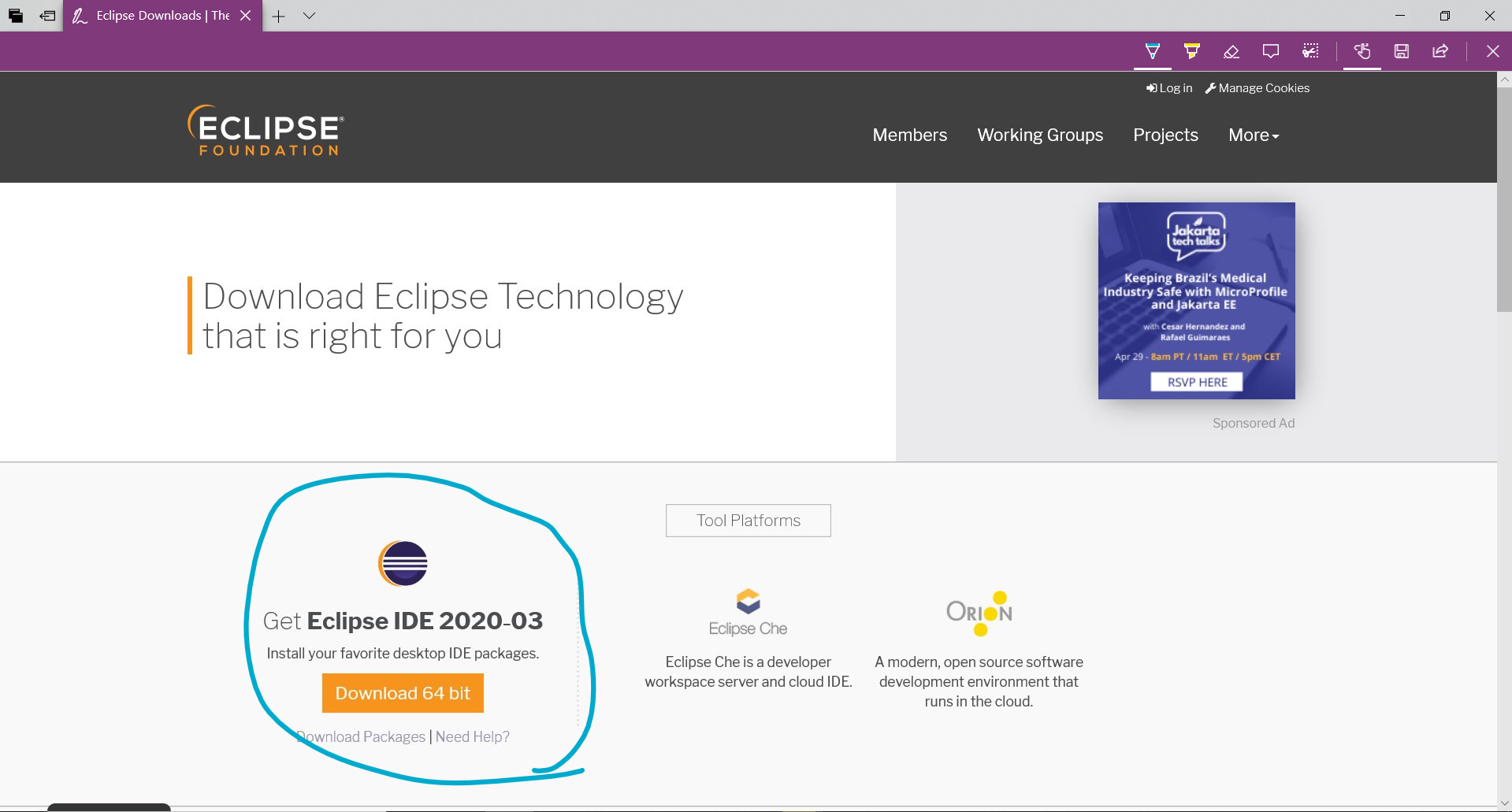Click the scrollbar up arrow
Viewport: 1512px width, 812px height.
[x=1504, y=80]
